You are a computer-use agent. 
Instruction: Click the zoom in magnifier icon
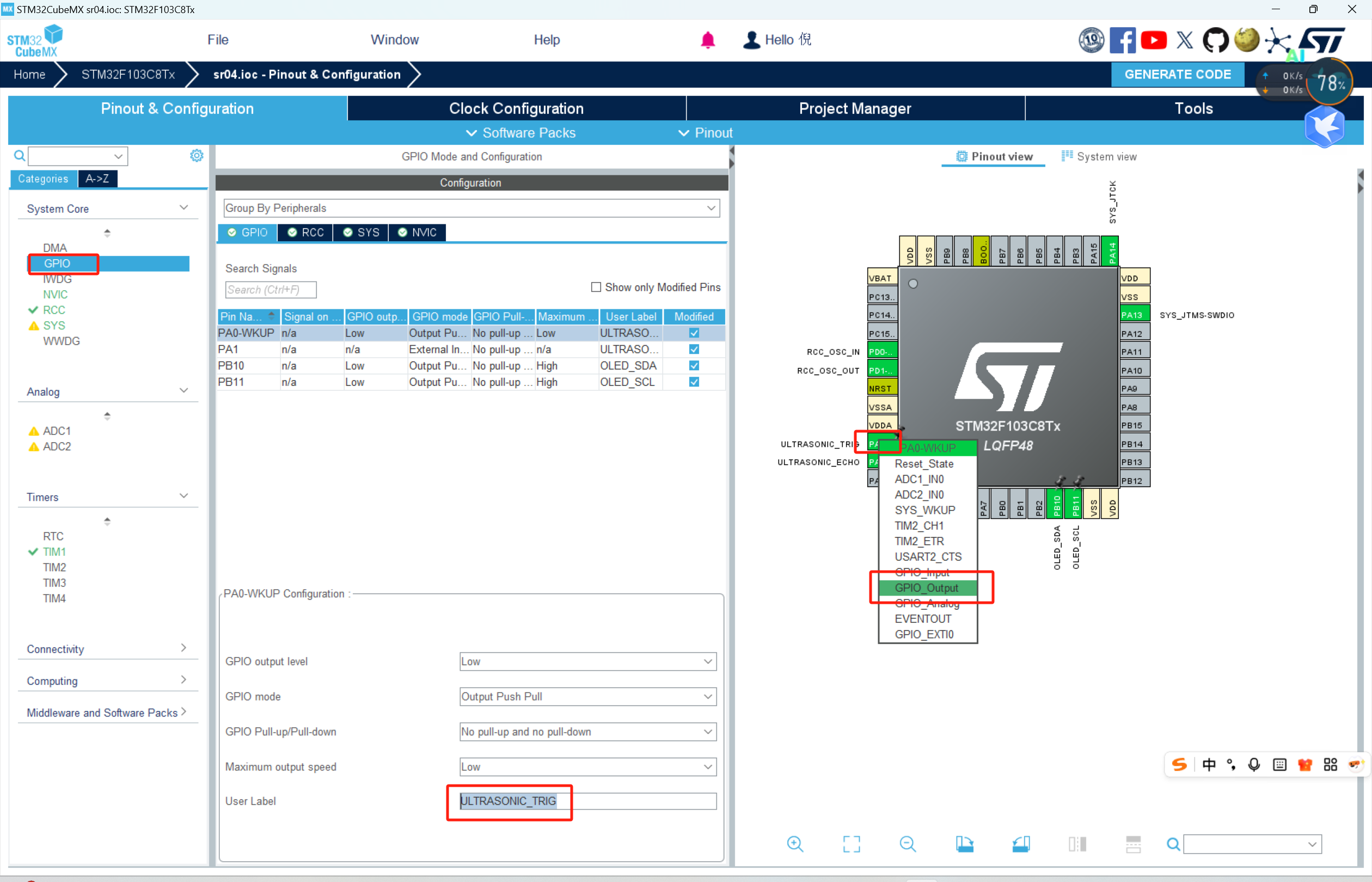[795, 844]
